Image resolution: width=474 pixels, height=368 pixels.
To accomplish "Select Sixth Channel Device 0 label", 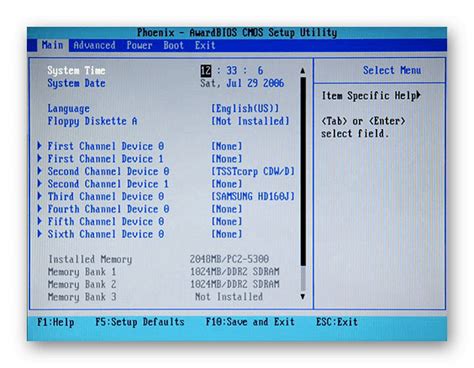I will tap(106, 234).
